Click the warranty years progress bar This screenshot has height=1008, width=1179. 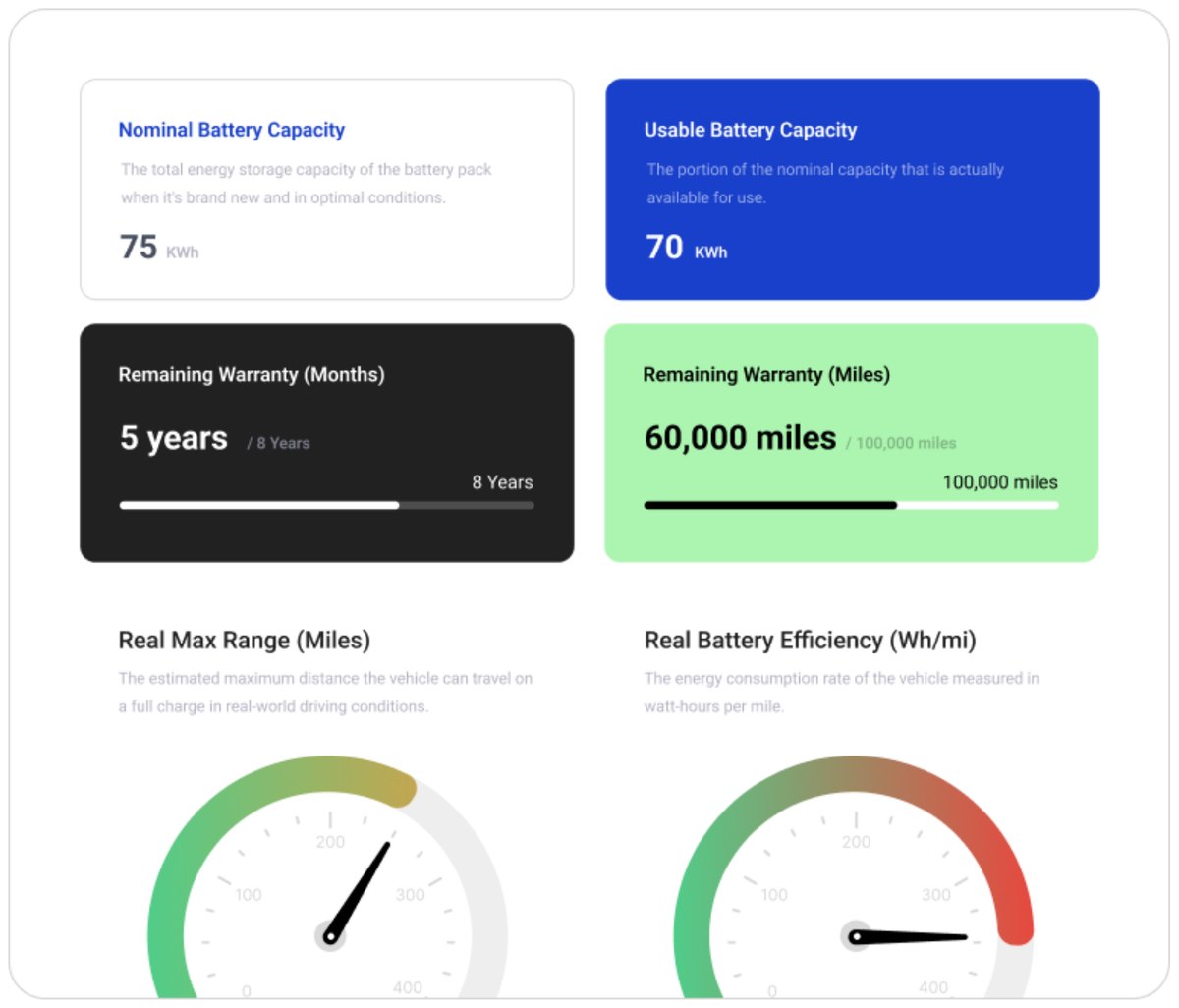coord(327,505)
